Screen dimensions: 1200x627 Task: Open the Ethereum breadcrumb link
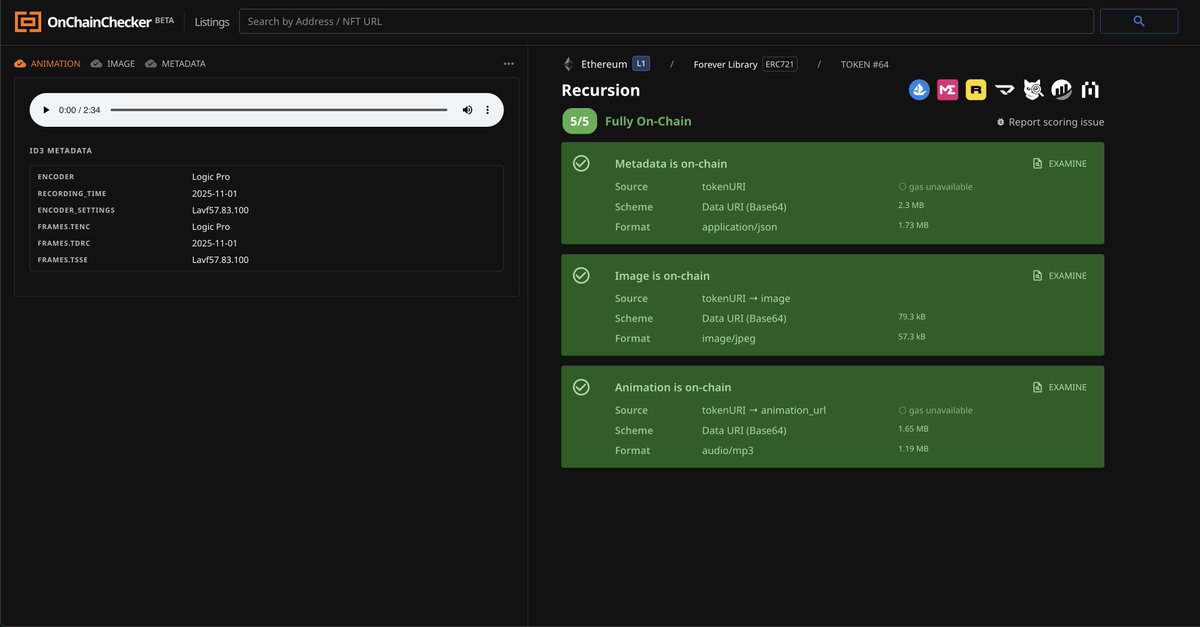click(x=604, y=64)
